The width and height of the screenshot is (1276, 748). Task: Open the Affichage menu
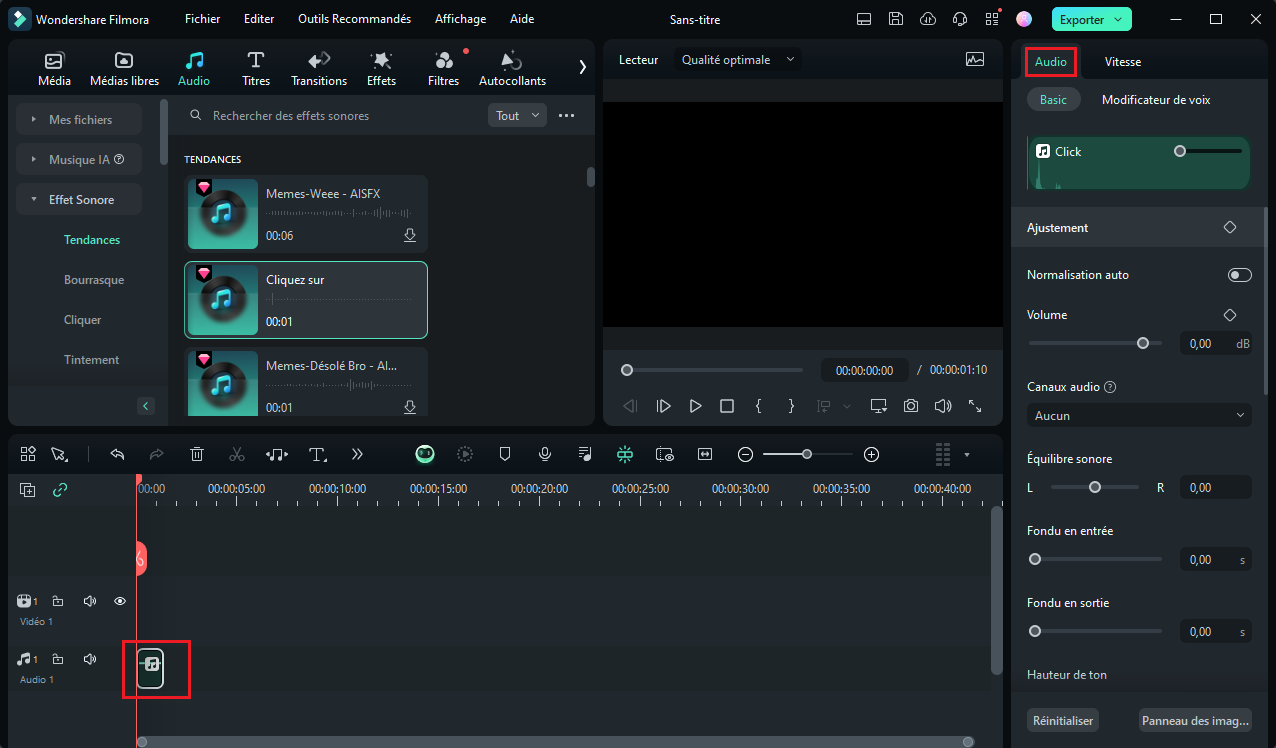pyautogui.click(x=460, y=19)
